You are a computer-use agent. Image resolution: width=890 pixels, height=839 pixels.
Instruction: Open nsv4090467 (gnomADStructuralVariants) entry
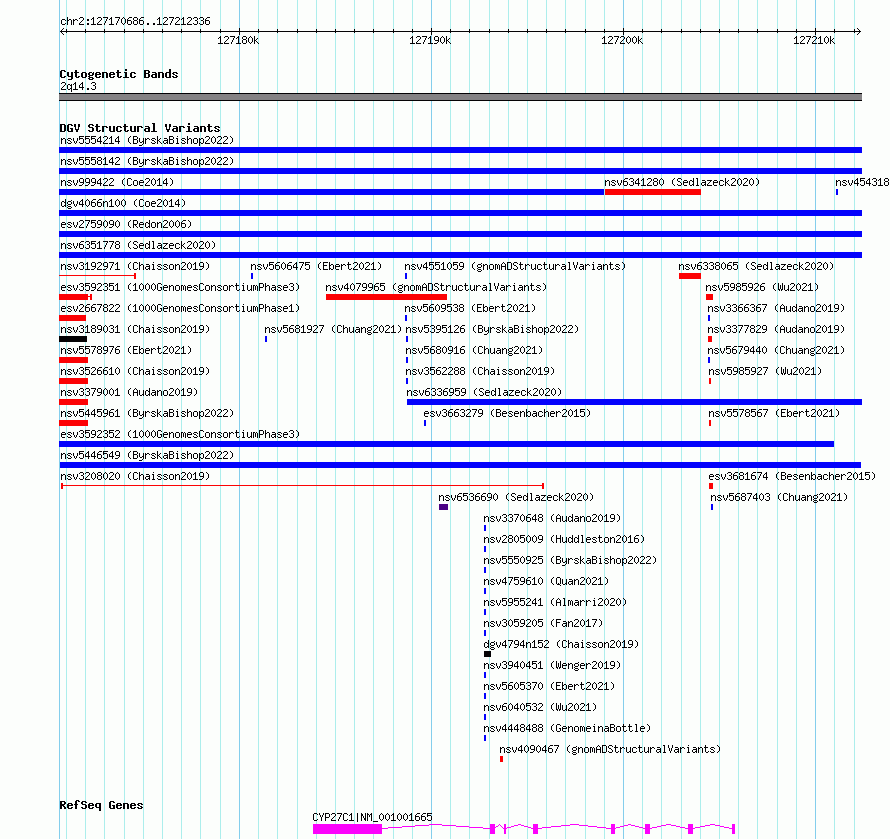[610, 749]
